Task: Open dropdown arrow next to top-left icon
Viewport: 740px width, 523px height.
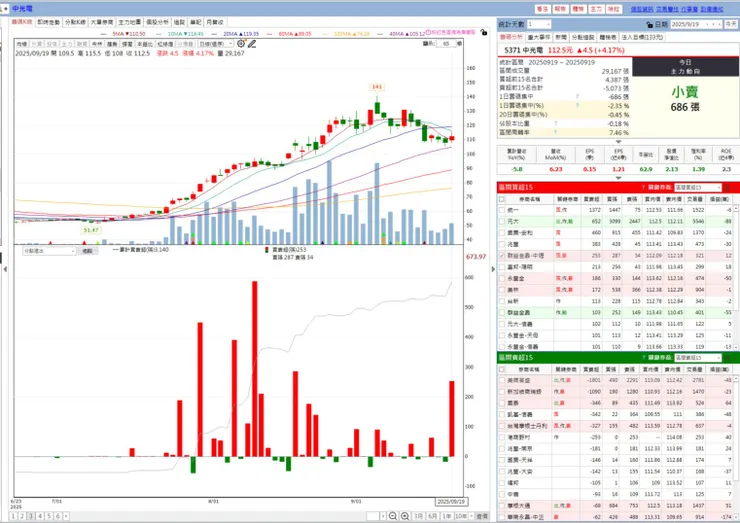Action: pos(7,8)
